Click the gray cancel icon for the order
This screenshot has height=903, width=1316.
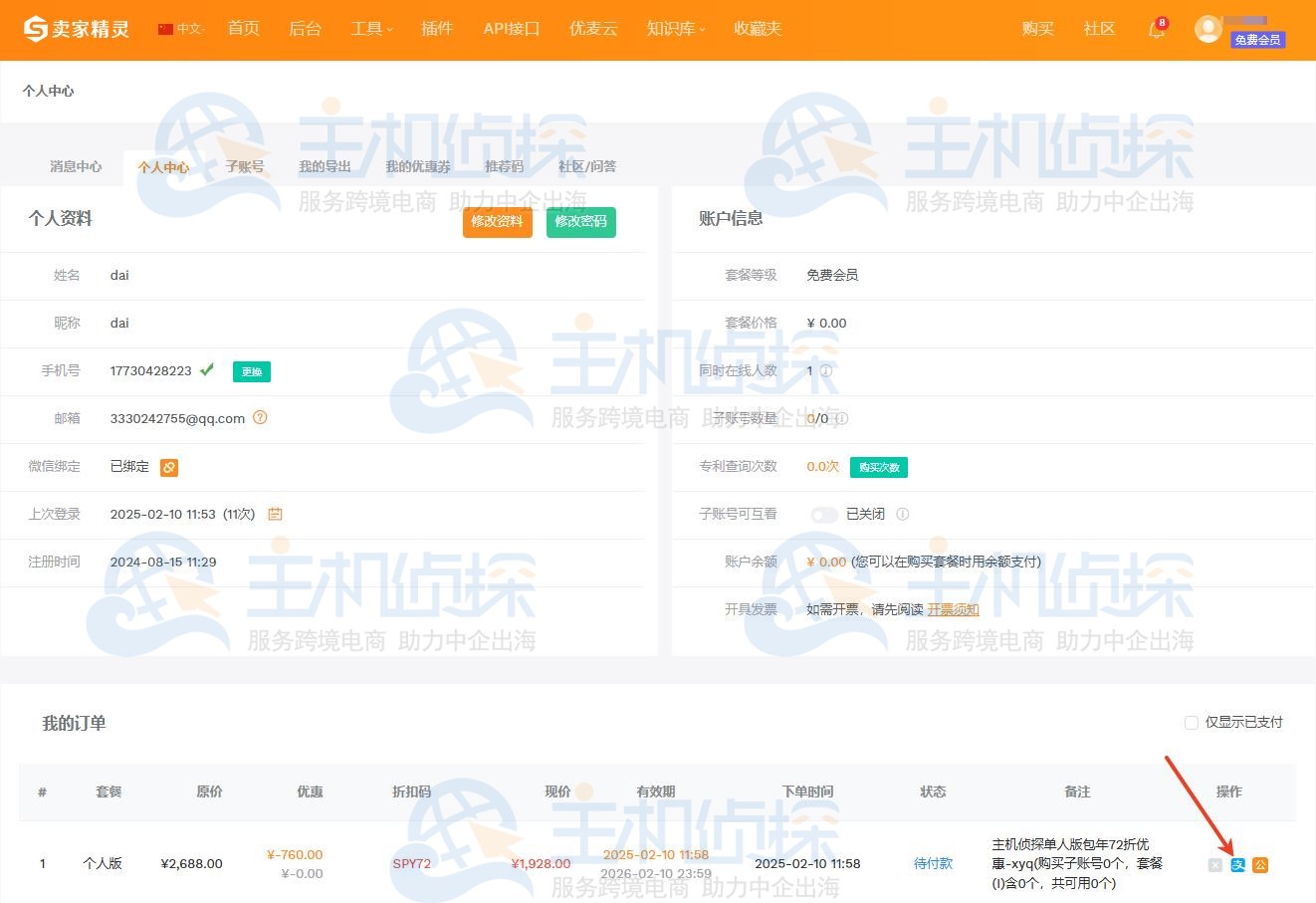coord(1214,865)
